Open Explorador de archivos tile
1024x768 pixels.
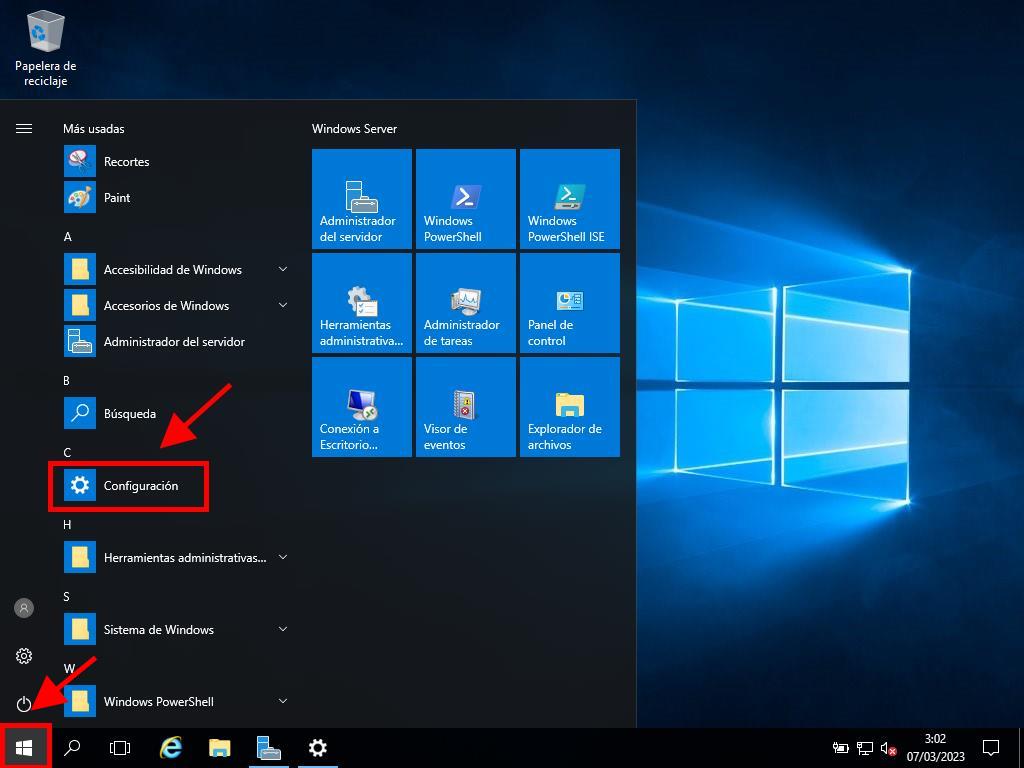tap(570, 407)
